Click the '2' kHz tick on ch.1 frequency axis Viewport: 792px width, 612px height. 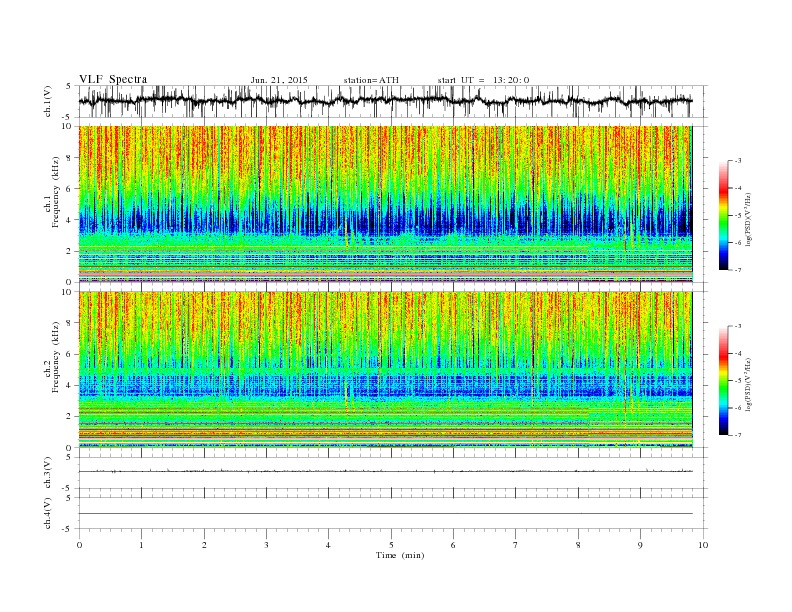pos(70,251)
